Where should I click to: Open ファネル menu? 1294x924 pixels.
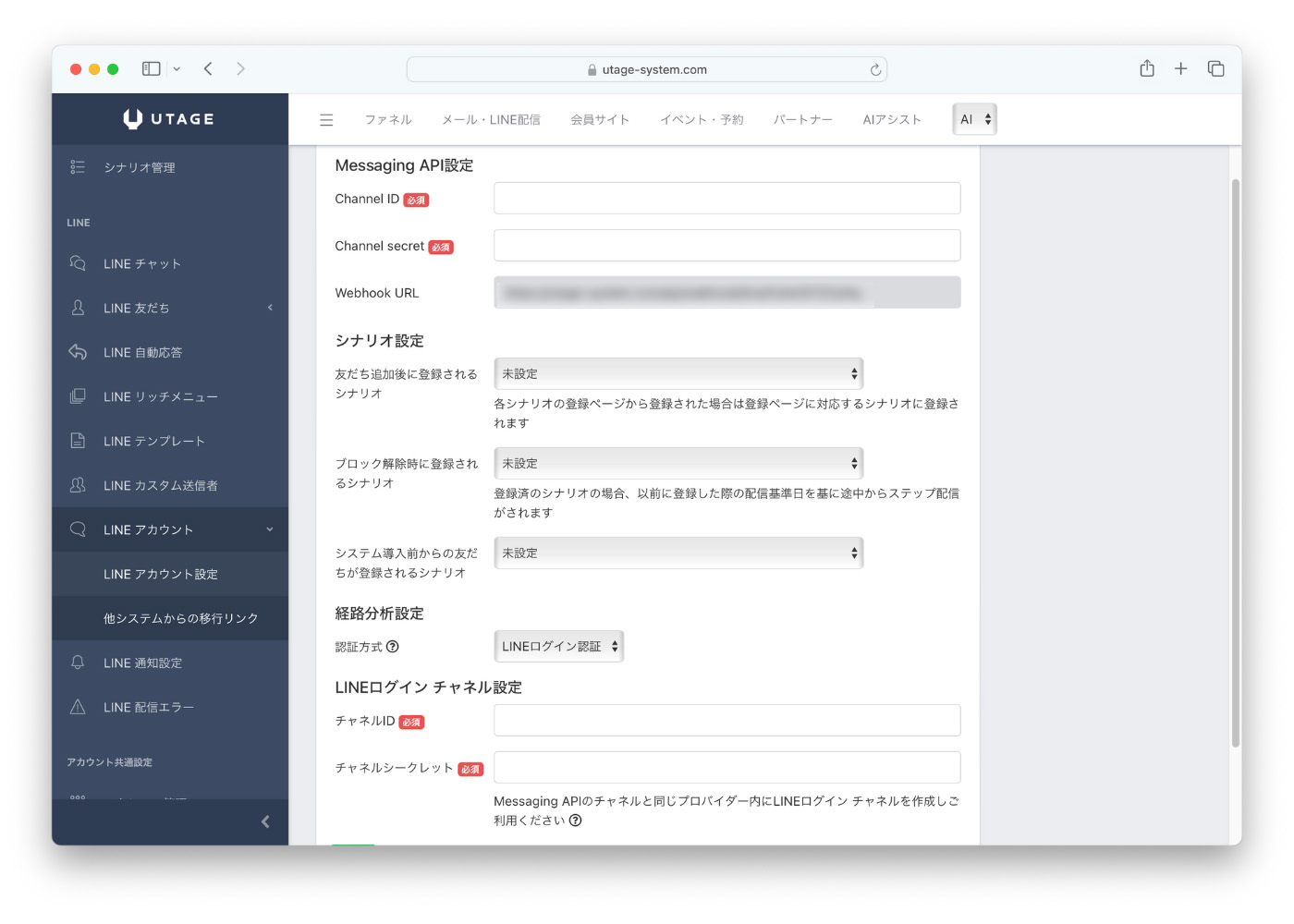tap(388, 120)
